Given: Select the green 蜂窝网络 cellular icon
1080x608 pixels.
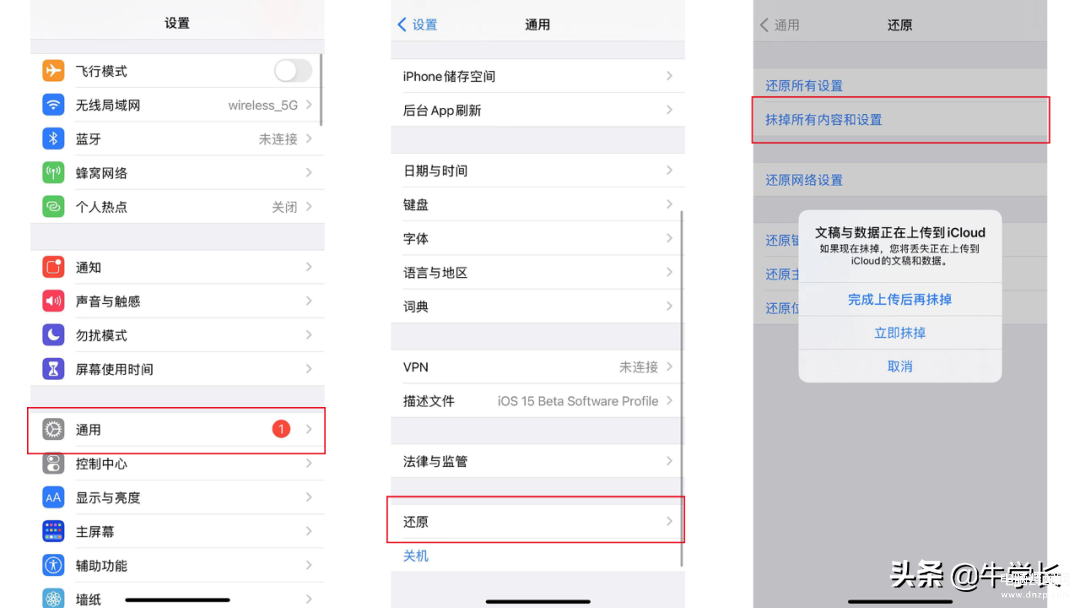Looking at the screenshot, I should (53, 172).
